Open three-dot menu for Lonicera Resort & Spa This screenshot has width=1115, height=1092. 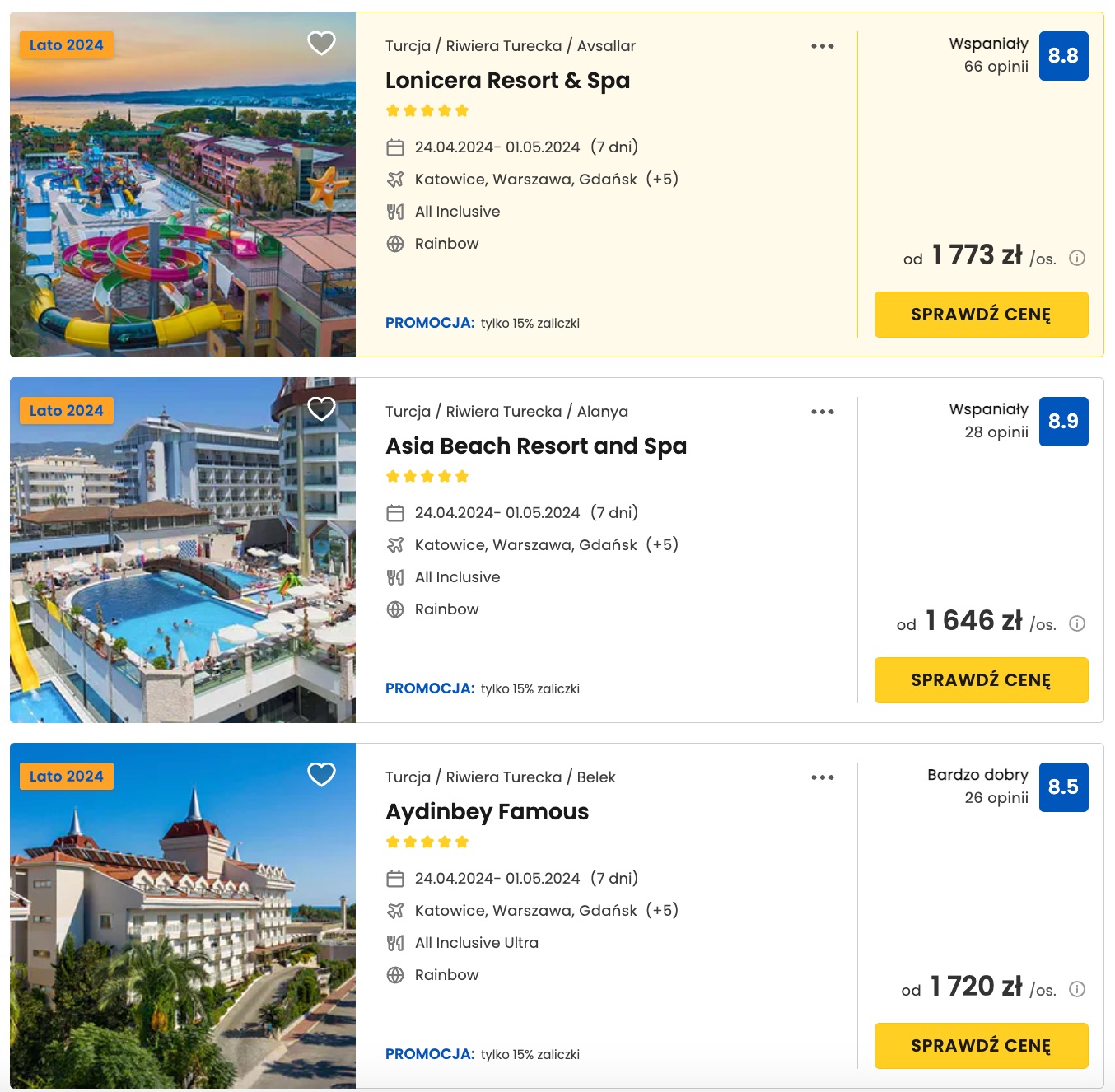click(823, 46)
